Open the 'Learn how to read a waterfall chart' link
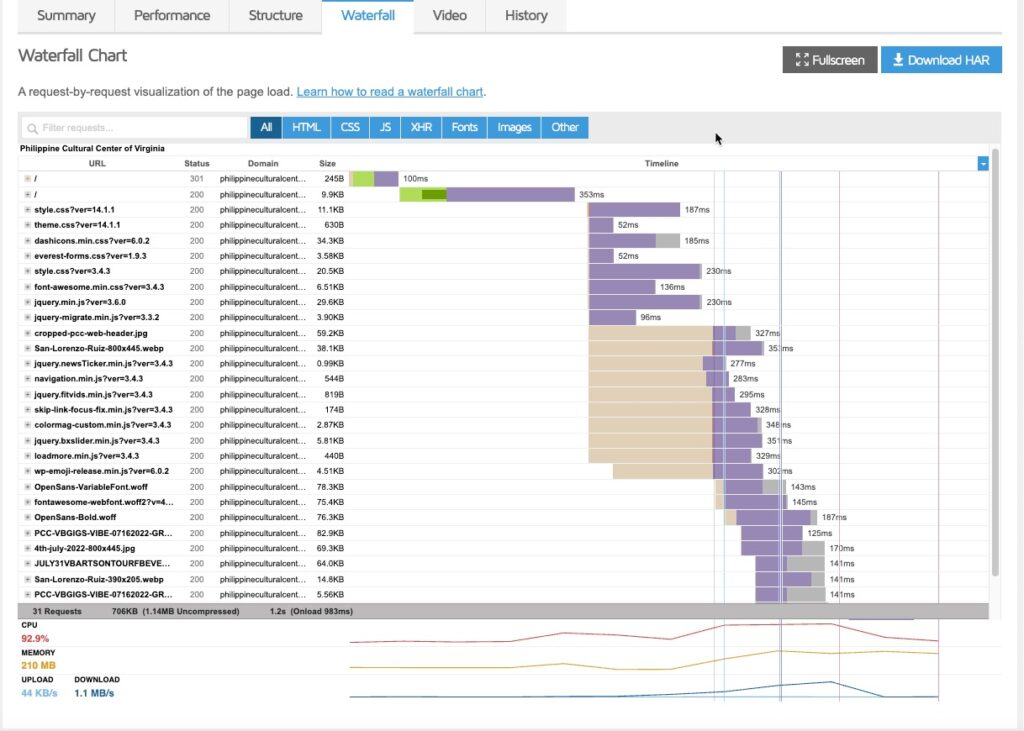 pyautogui.click(x=390, y=92)
